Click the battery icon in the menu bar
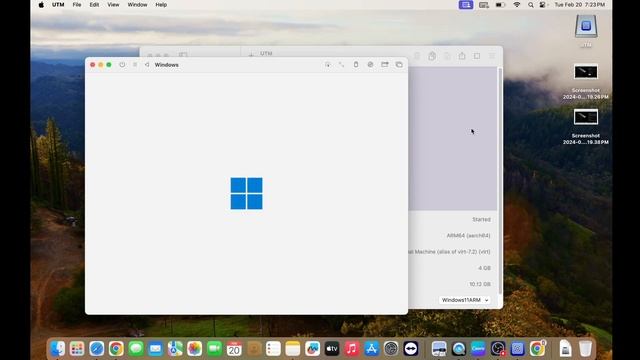Viewport: 640px width, 360px height. [x=500, y=5]
